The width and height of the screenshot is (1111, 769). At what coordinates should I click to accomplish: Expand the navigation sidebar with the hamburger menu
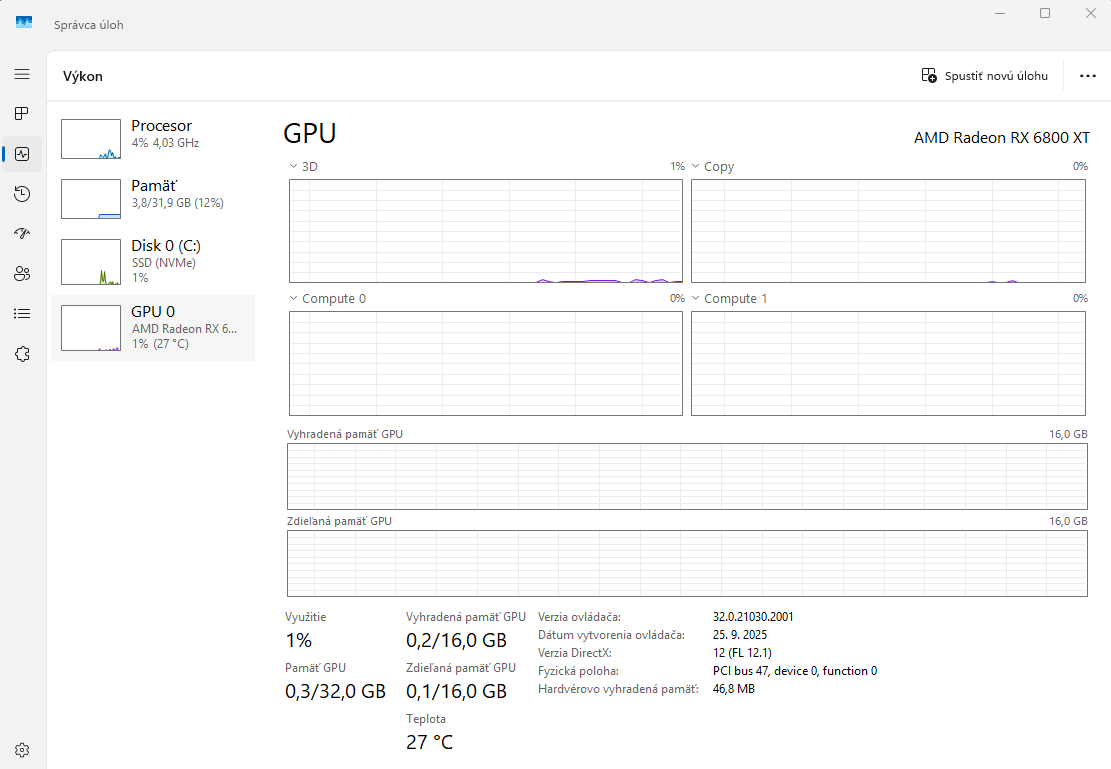click(x=21, y=73)
